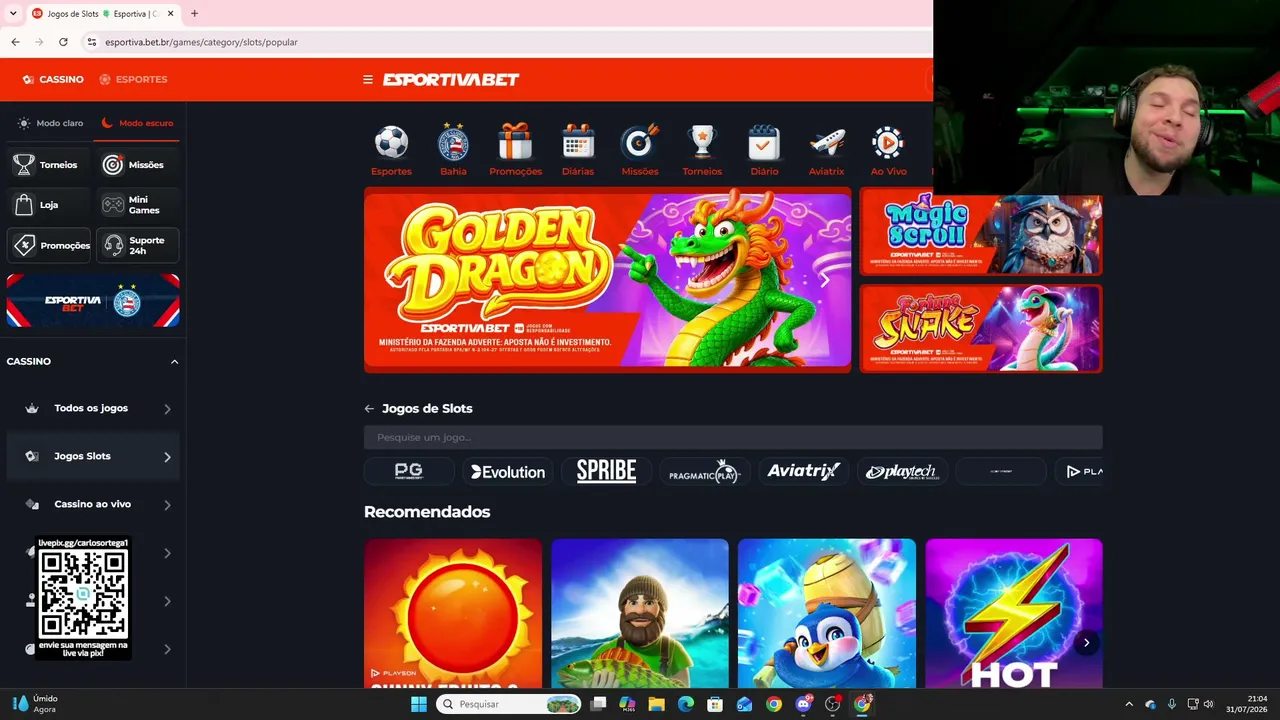Screen dimensions: 1280x720
Task: Open File Explorer from the taskbar
Action: click(x=656, y=704)
